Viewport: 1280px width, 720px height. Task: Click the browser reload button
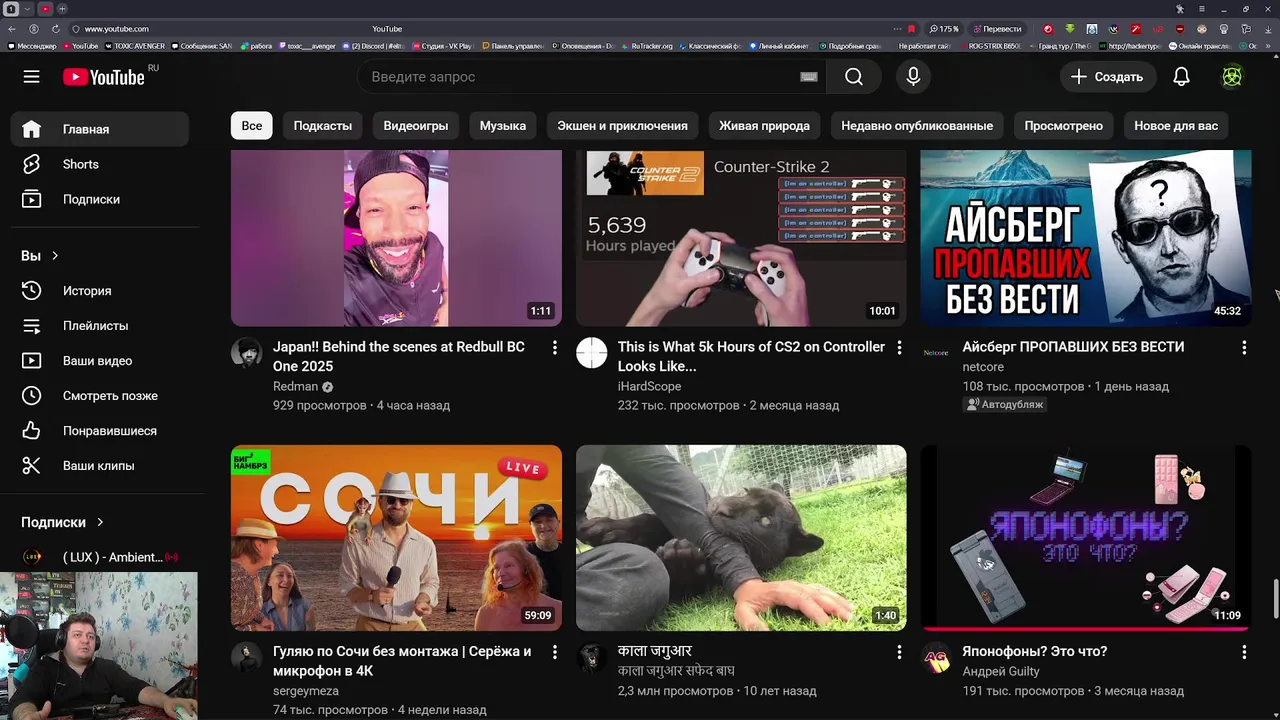point(55,29)
